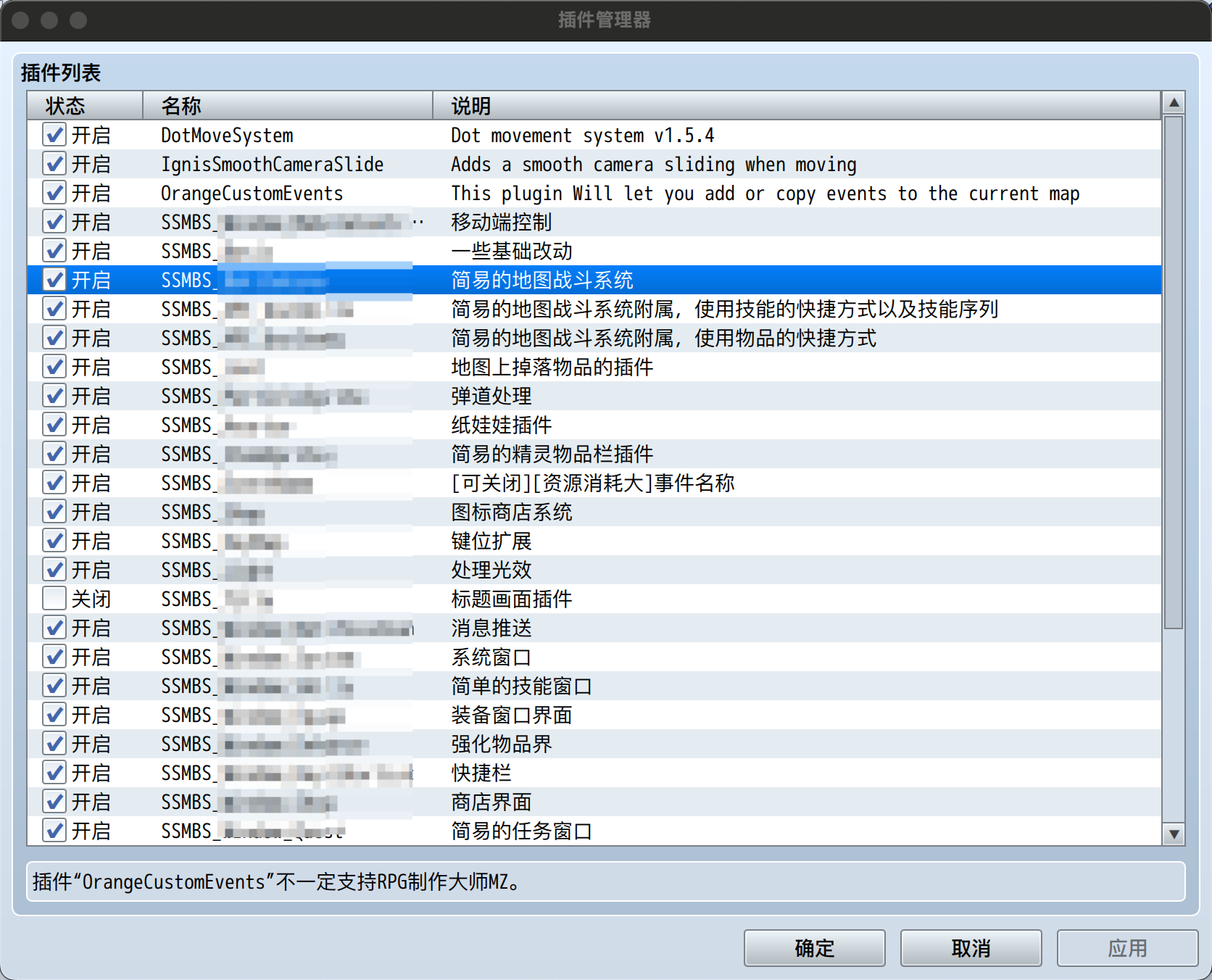Image resolution: width=1212 pixels, height=980 pixels.
Task: Select row about 使用物品的快捷方式
Action: point(594,338)
